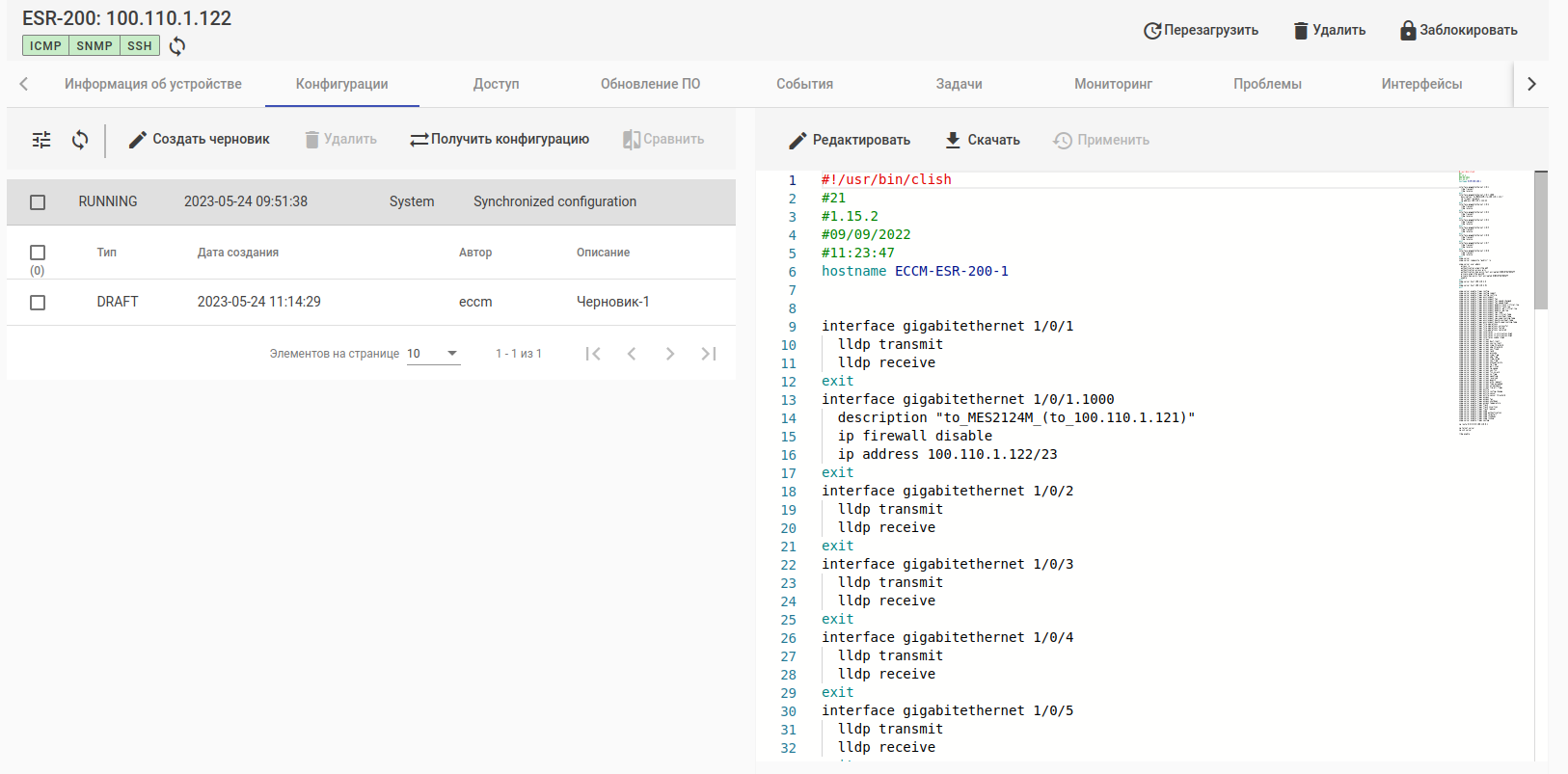Select the RUNNING configuration checkbox
Screen dimensions: 1568x774
point(38,202)
